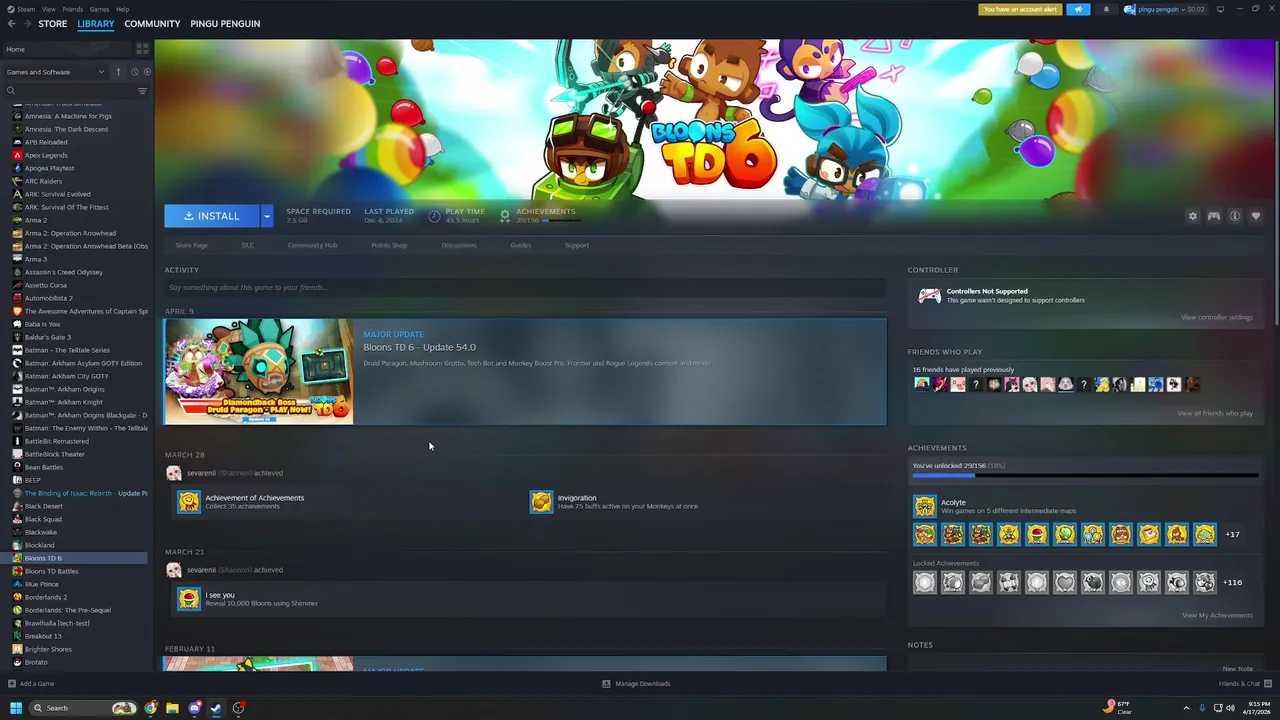This screenshot has width=1280, height=720.
Task: Open Windows taskbar search box
Action: pos(82,708)
